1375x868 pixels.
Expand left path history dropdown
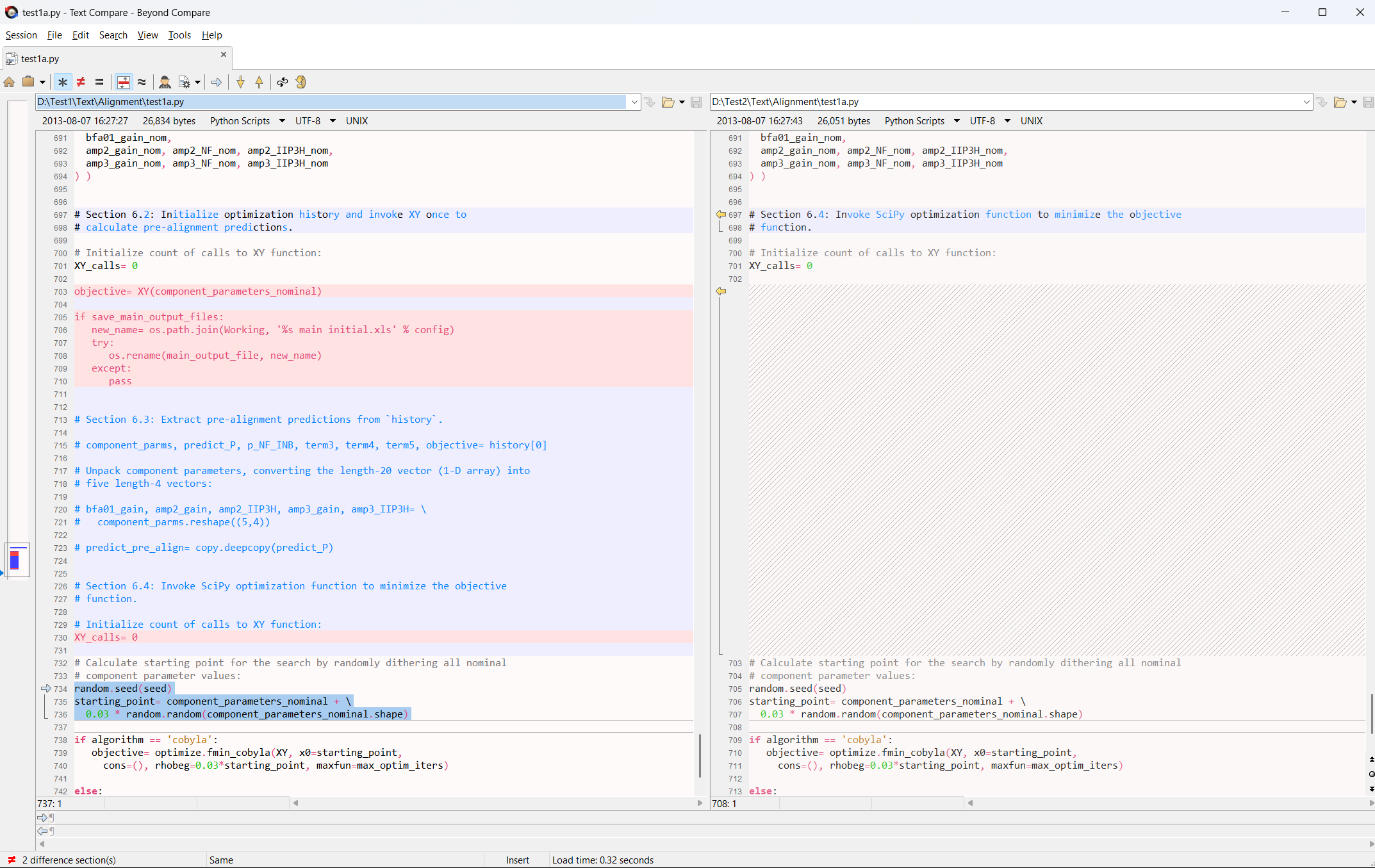point(634,102)
